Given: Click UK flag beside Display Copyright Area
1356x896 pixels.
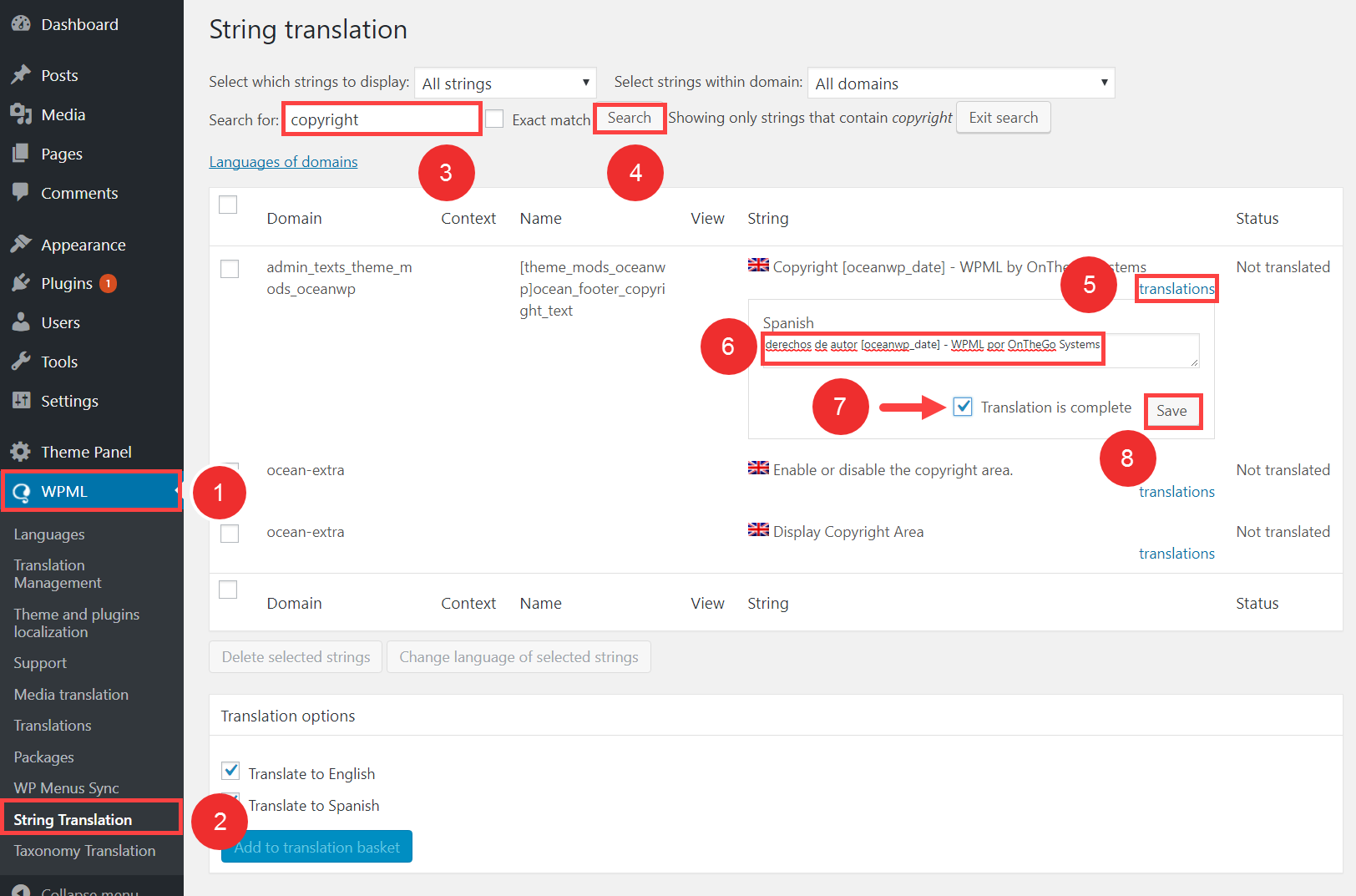Looking at the screenshot, I should (x=758, y=529).
